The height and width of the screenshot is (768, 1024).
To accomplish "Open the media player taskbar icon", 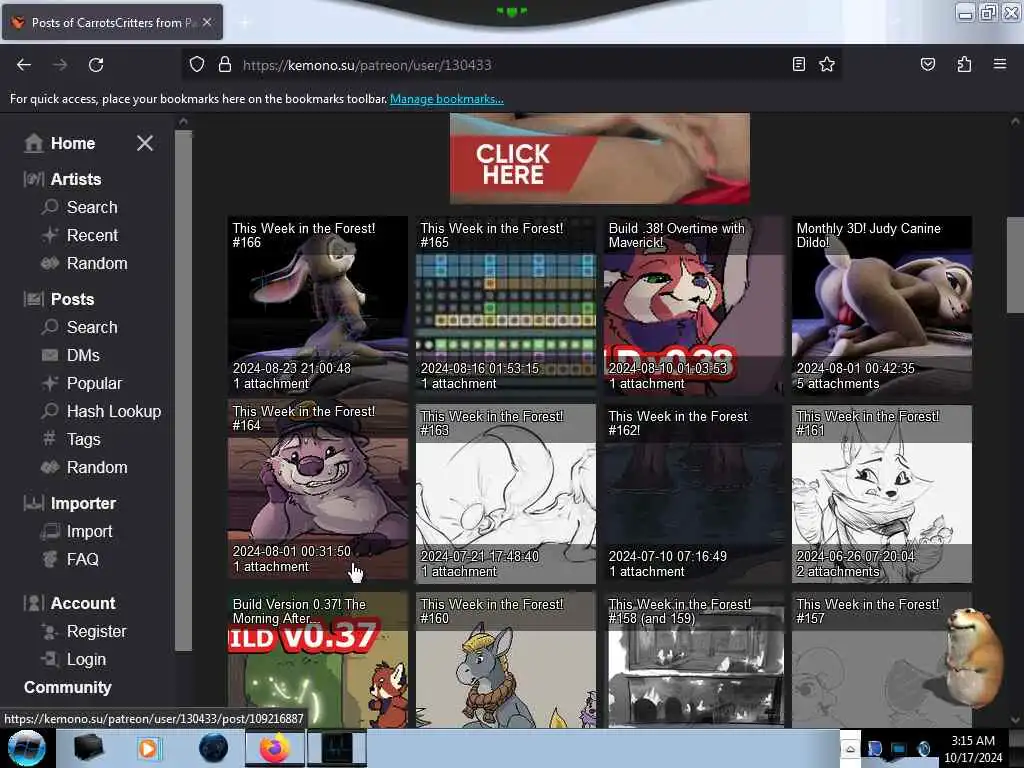I will (x=148, y=748).
